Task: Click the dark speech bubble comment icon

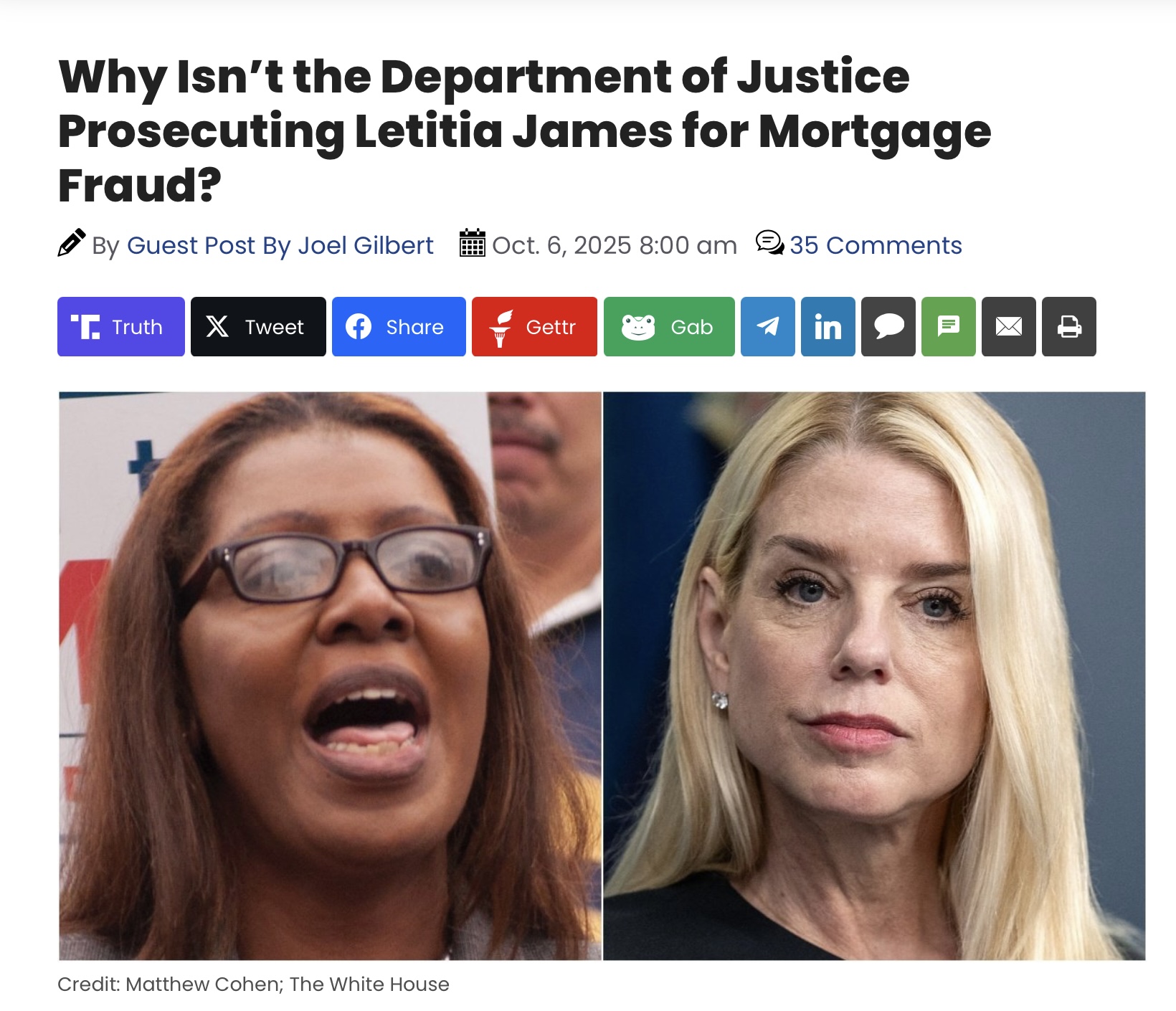Action: (x=888, y=326)
